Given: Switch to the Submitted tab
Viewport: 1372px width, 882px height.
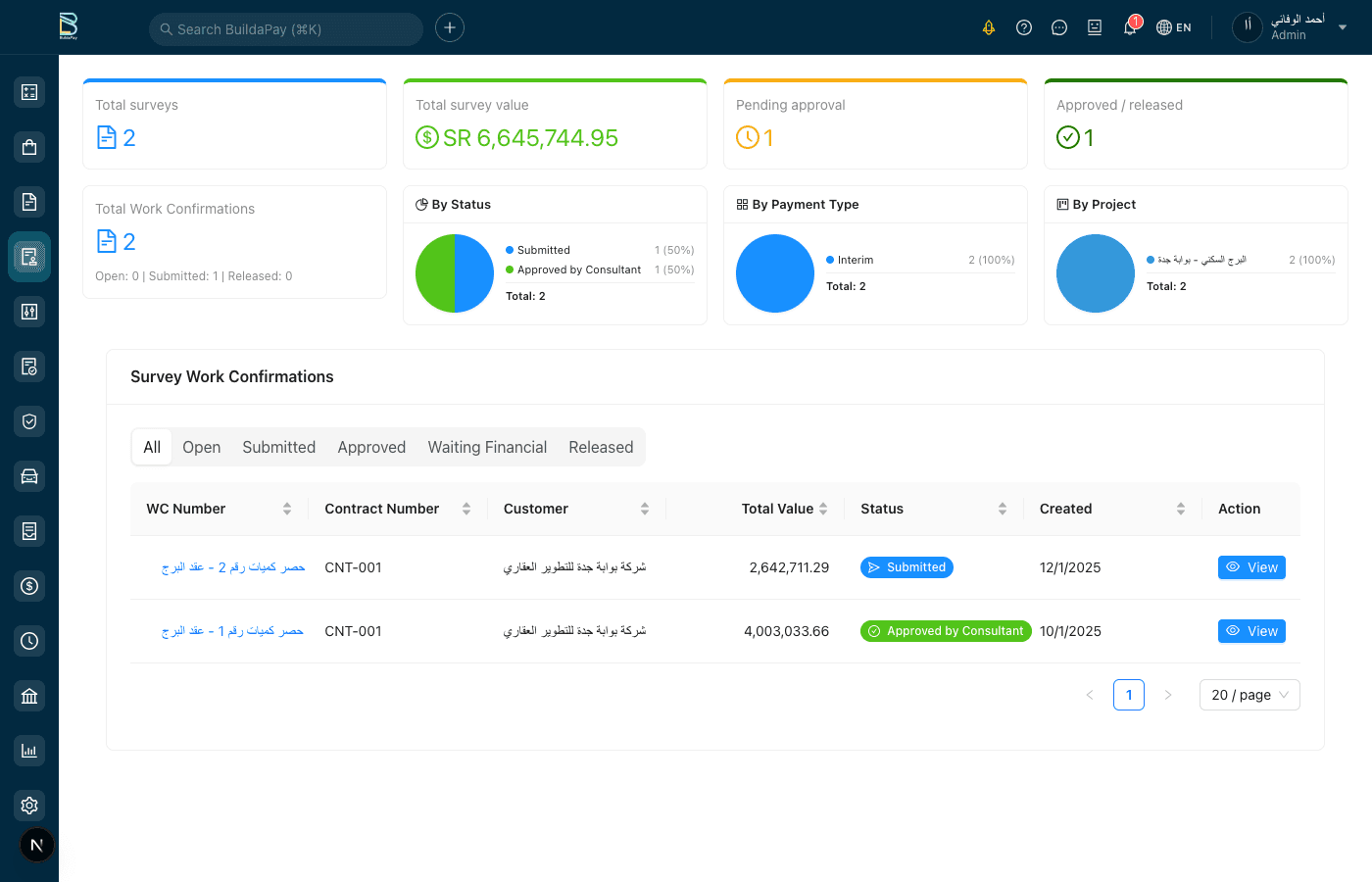Looking at the screenshot, I should click(x=278, y=447).
